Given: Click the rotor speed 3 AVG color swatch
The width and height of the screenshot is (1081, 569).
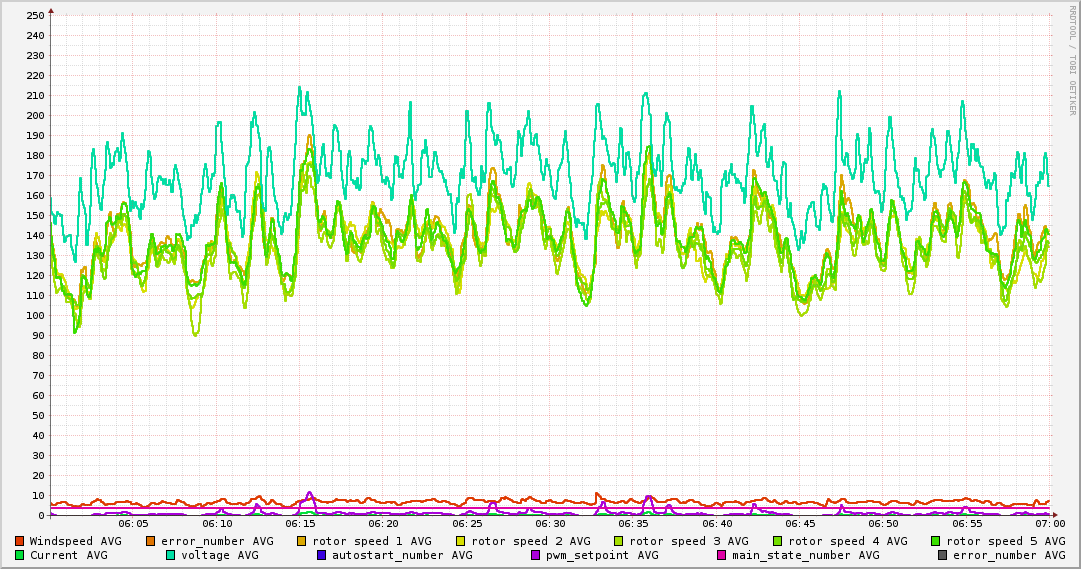Looking at the screenshot, I should pos(618,541).
